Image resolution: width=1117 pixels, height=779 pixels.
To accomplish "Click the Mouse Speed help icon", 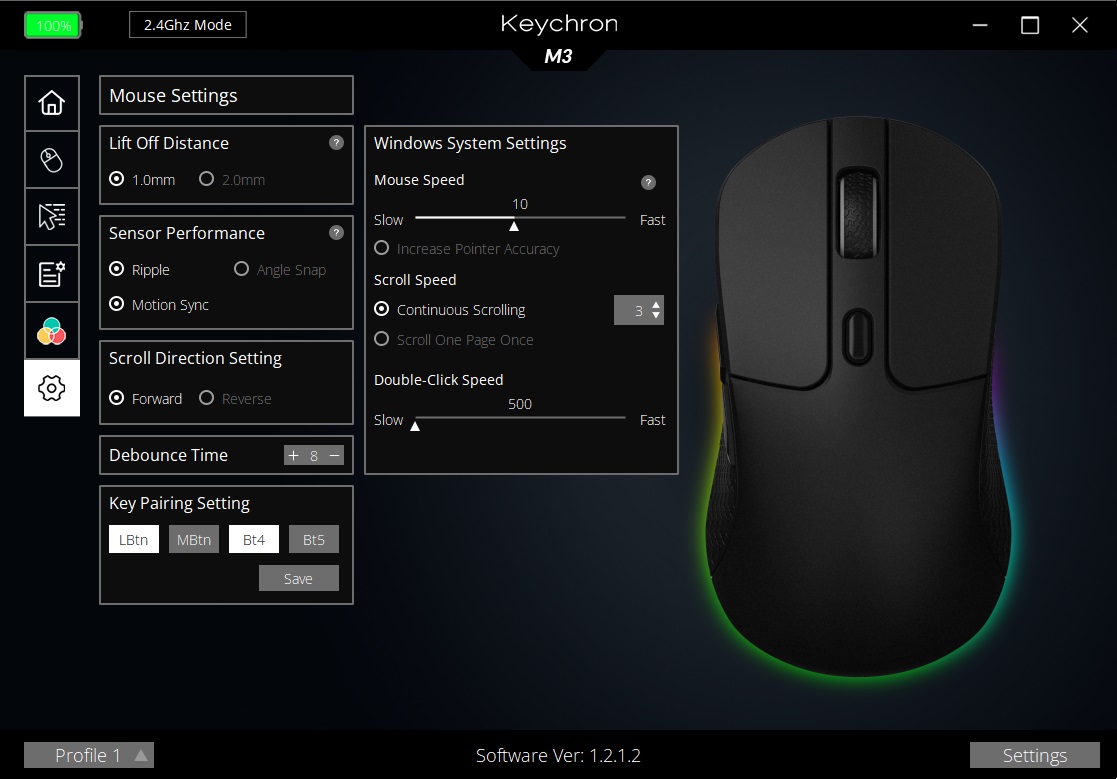I will pos(648,182).
